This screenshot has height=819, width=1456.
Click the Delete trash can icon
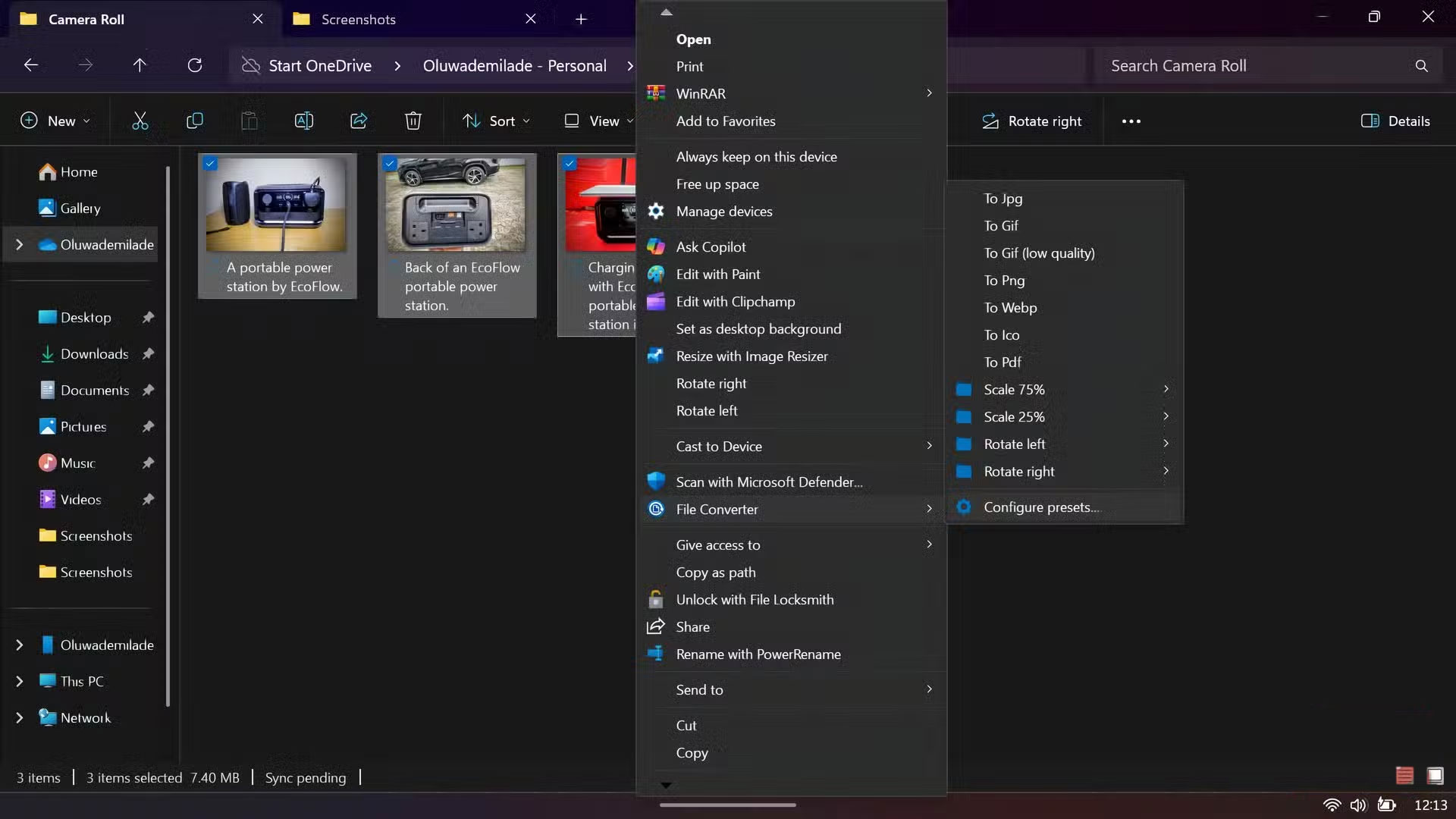pos(413,121)
